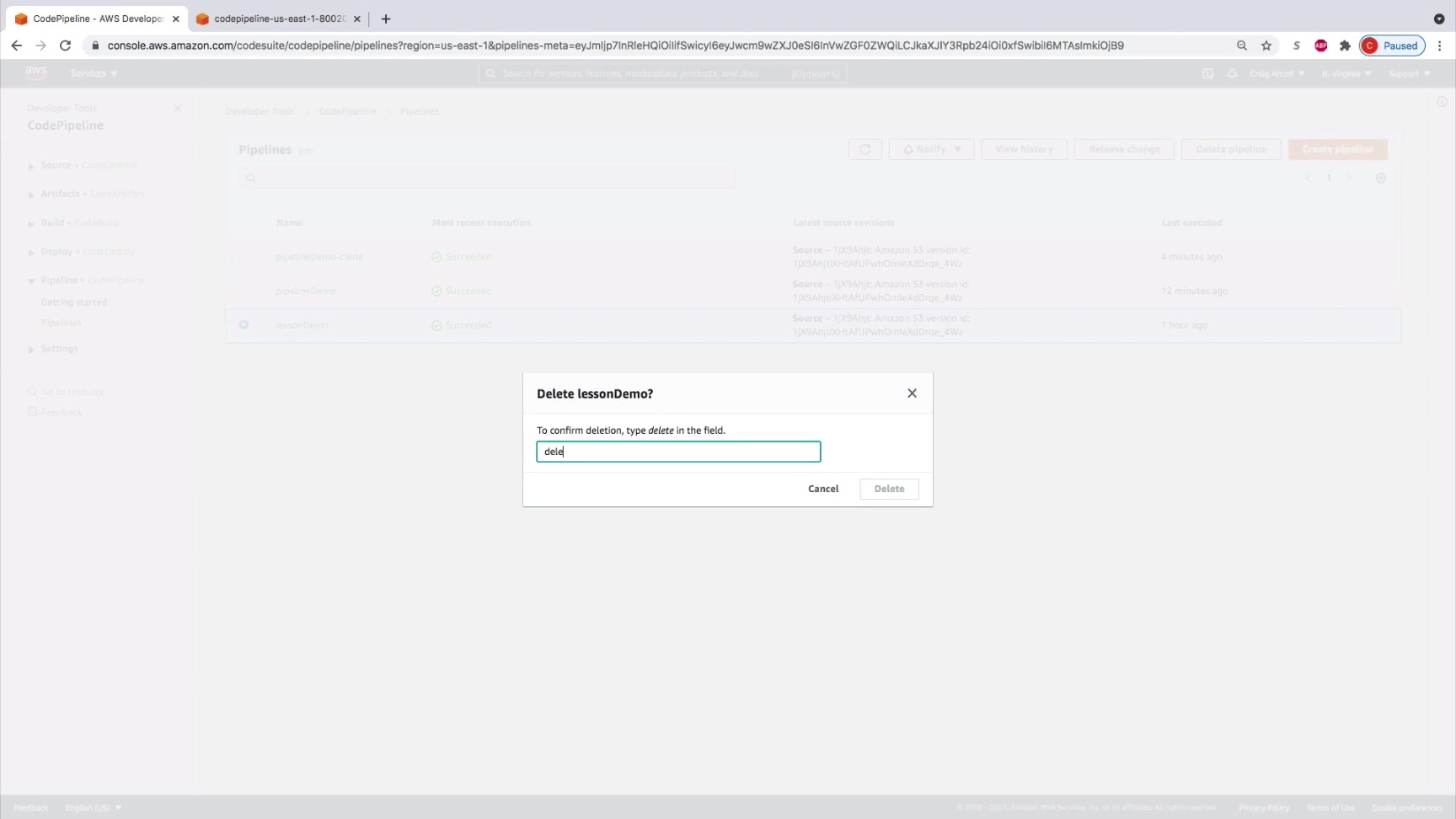Open the AWS Services dropdown

tap(94, 73)
